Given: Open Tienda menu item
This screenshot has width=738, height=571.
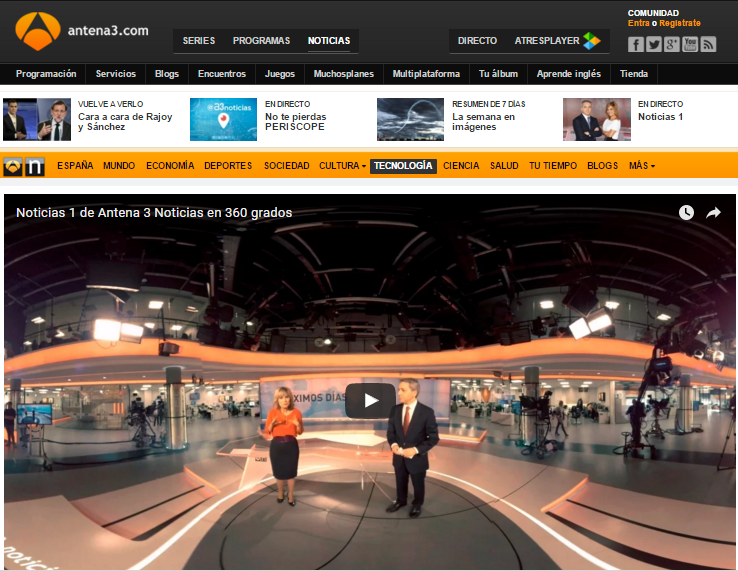Looking at the screenshot, I should tap(634, 74).
